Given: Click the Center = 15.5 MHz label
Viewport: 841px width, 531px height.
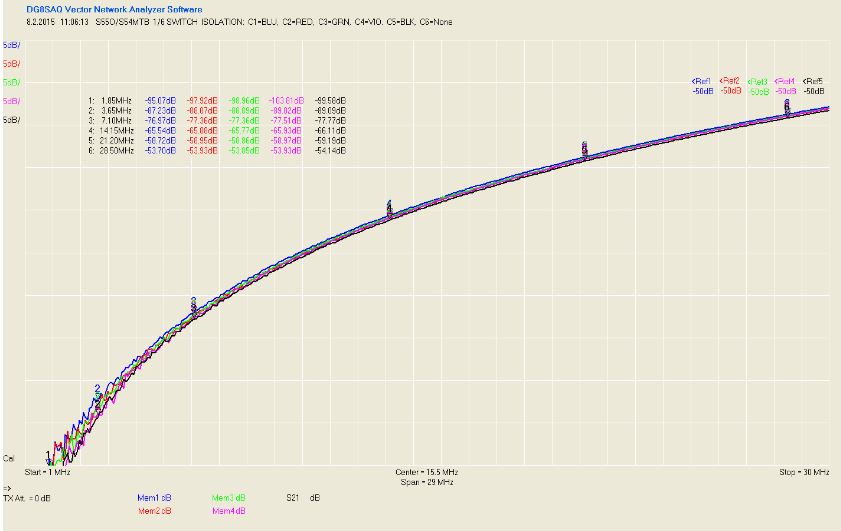Looking at the screenshot, I should [427, 473].
